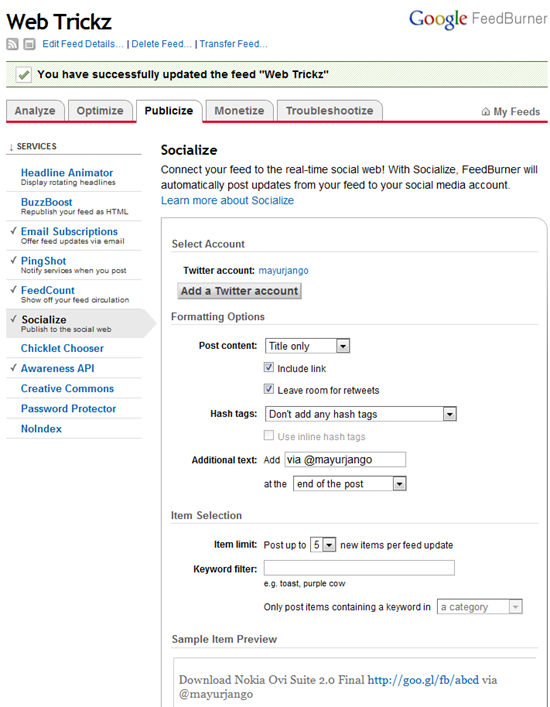Open FeedCount service
Viewport: 550px width, 707px height.
[48, 290]
